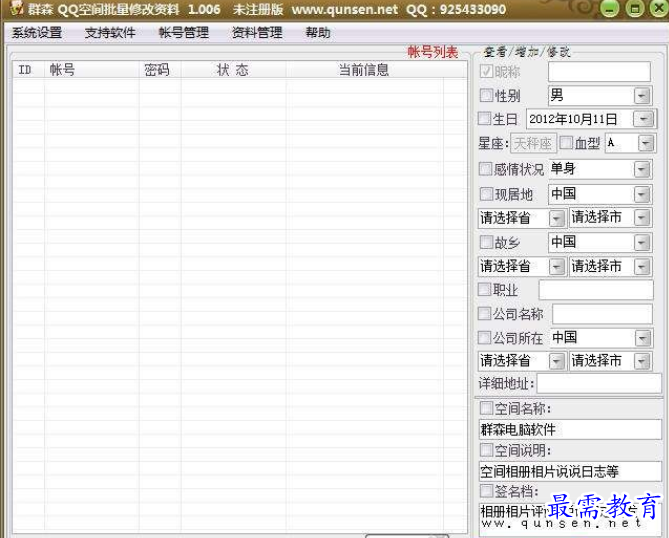This screenshot has height=538, width=669.
Task: Enable the 公司名称 checkbox
Action: click(485, 314)
